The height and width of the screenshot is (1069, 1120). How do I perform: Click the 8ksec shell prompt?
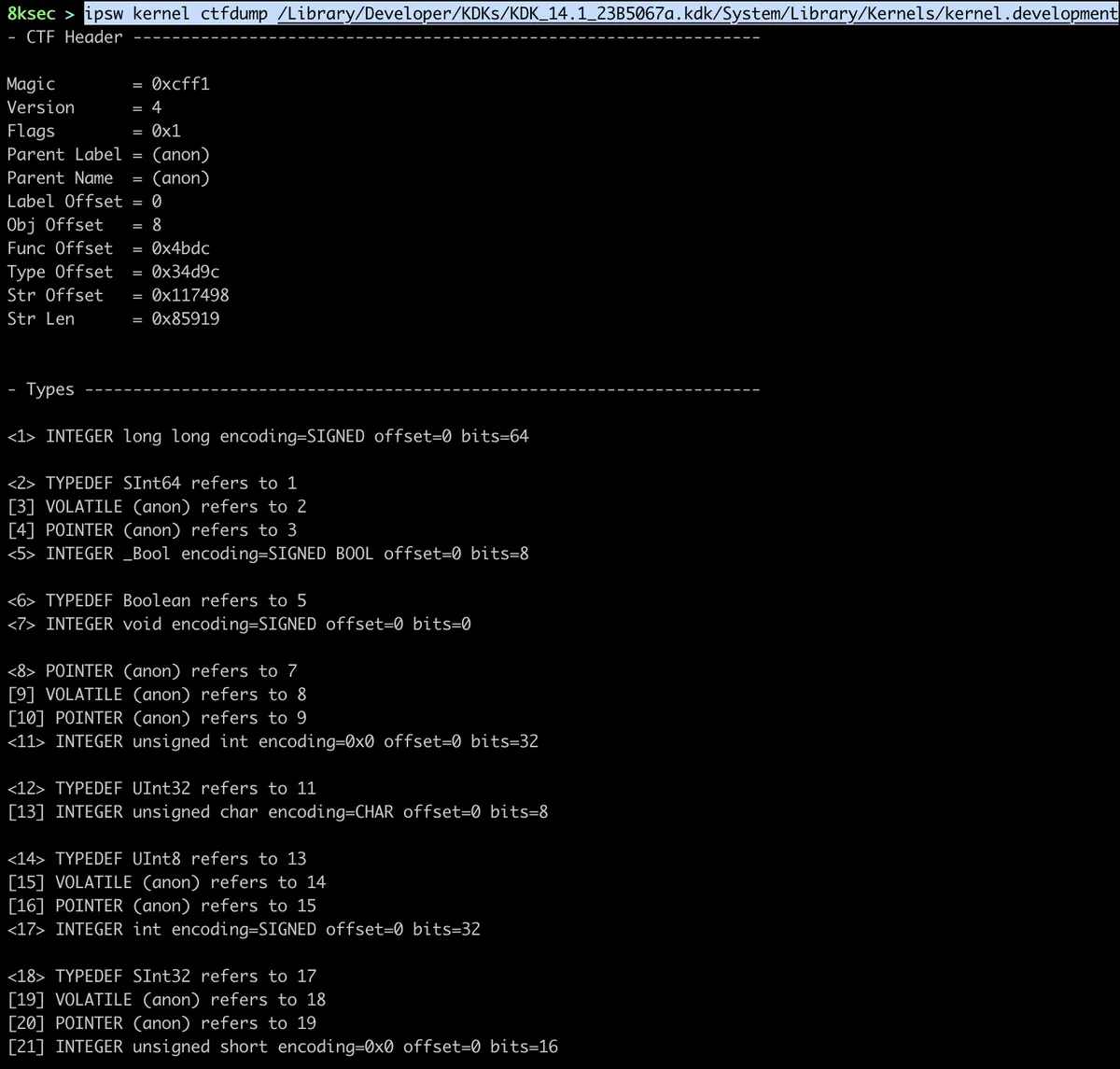click(31, 13)
